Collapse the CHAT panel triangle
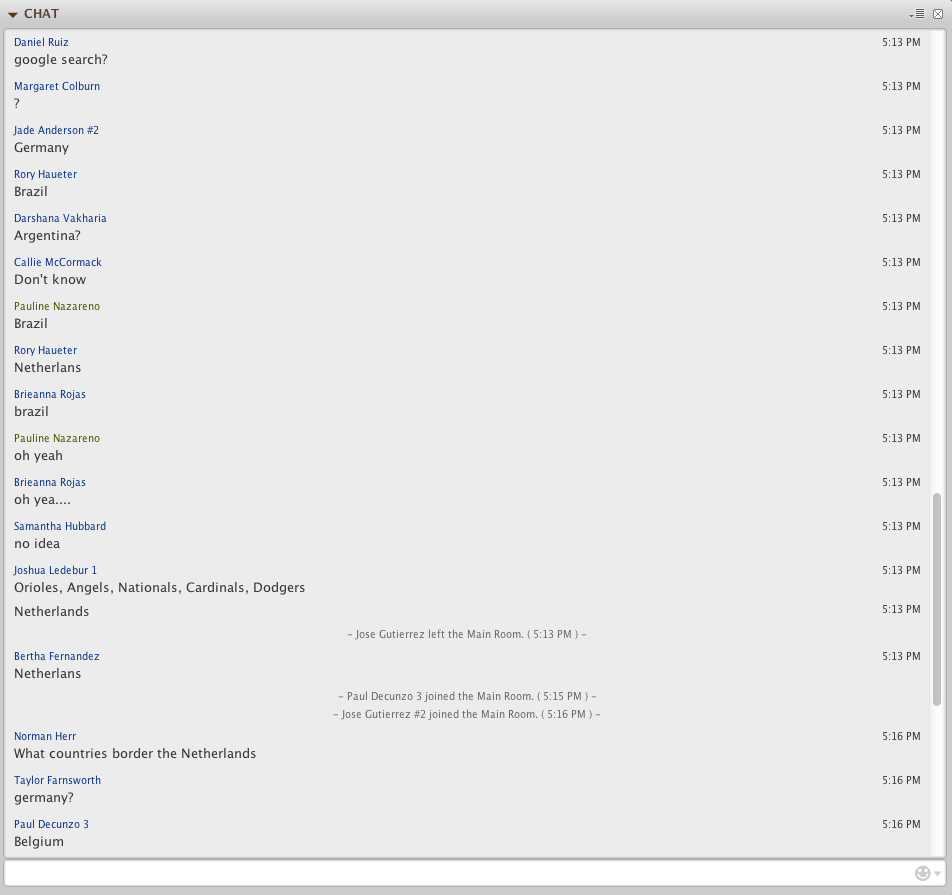This screenshot has height=895, width=952. tap(12, 15)
